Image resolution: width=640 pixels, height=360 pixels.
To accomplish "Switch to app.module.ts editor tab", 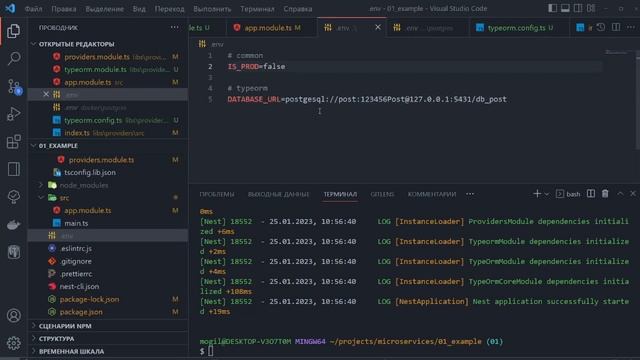I will 272,27.
